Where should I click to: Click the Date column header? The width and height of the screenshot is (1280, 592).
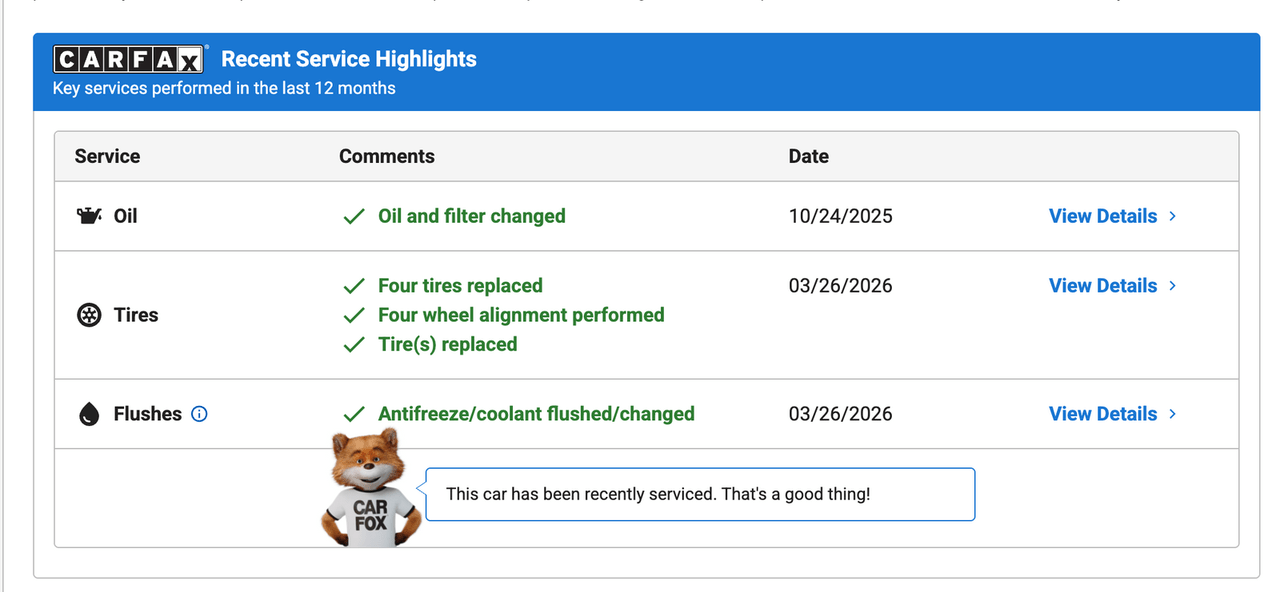coord(808,156)
